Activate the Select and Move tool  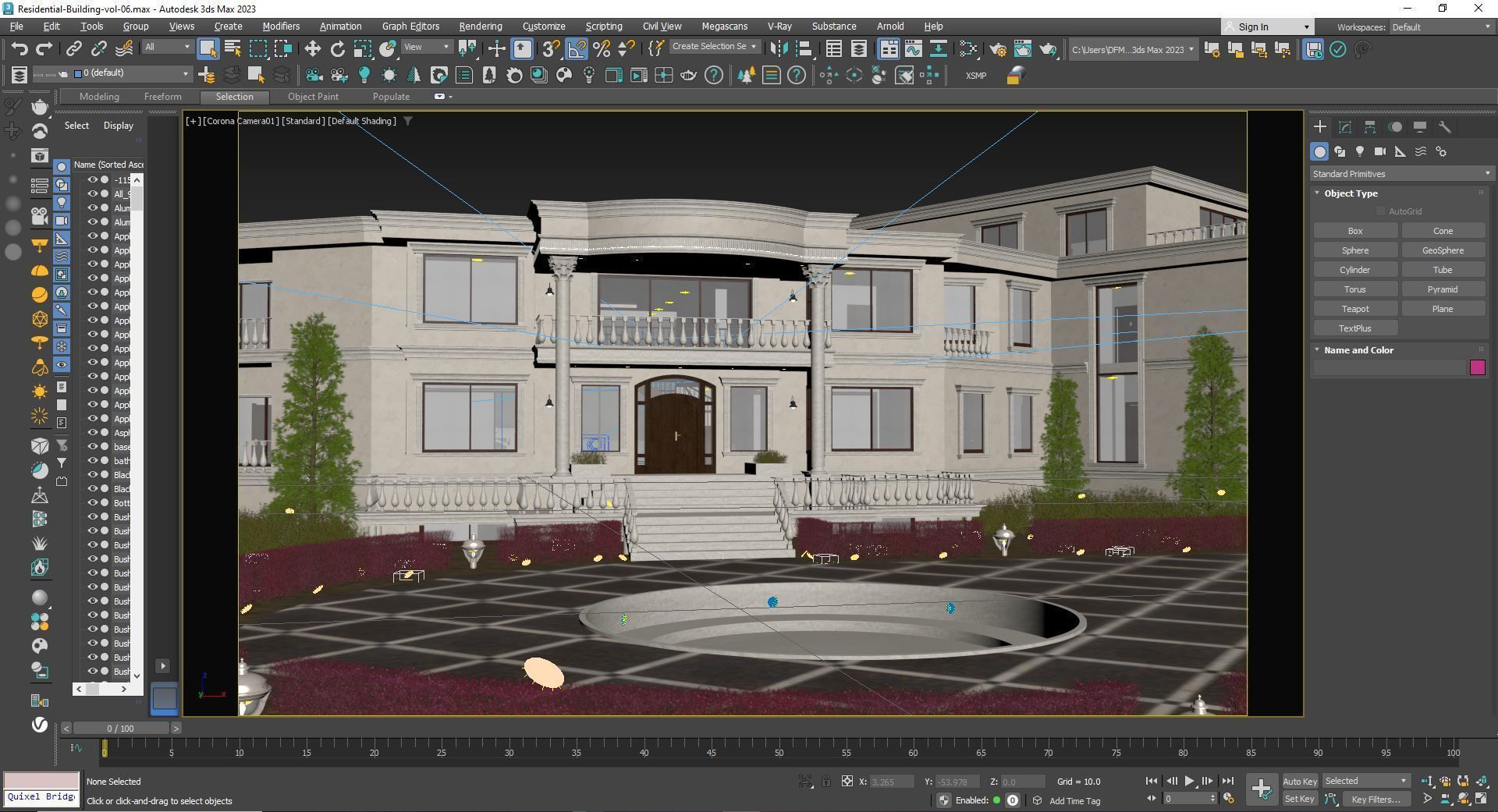pyautogui.click(x=312, y=49)
